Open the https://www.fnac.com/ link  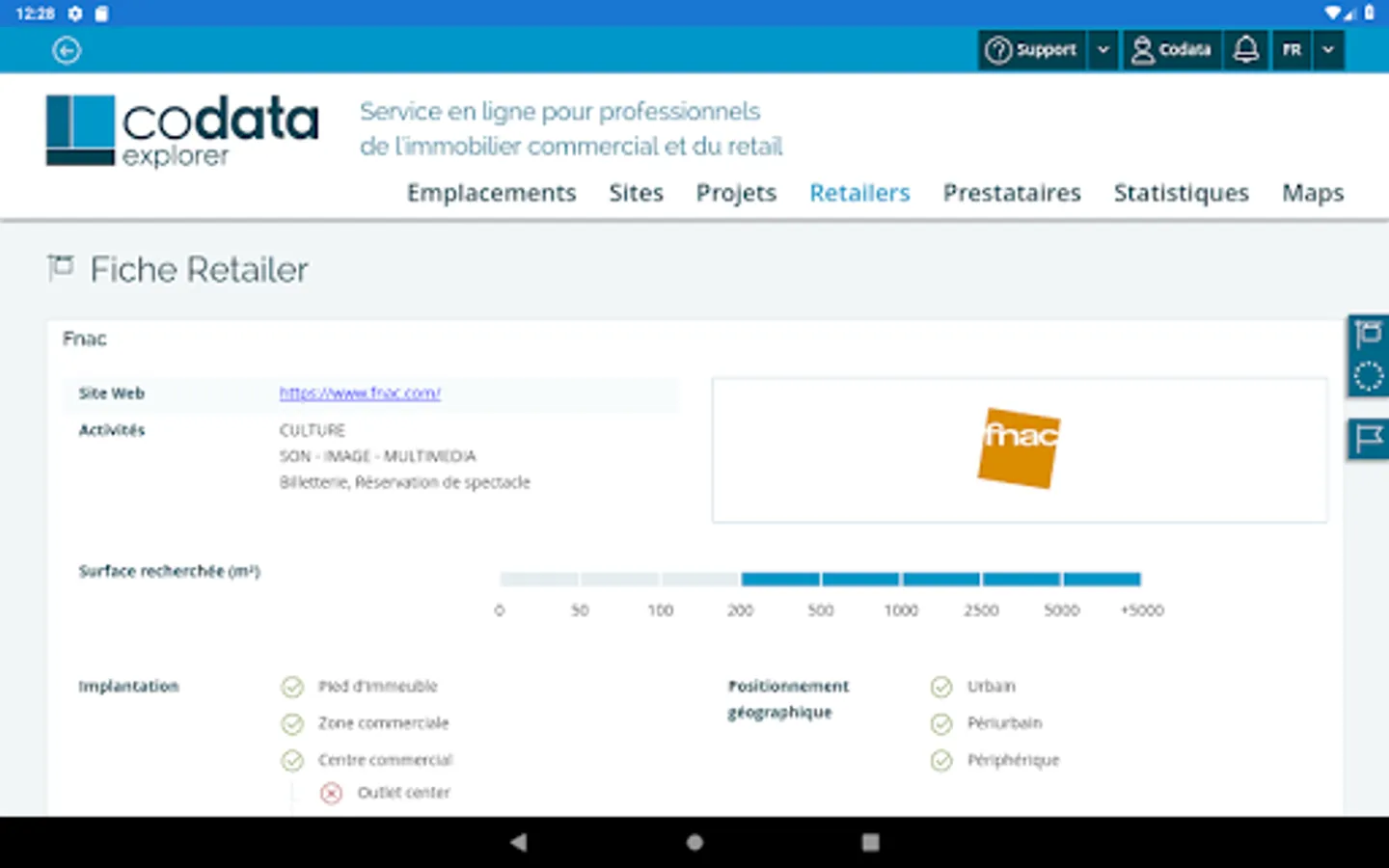360,393
